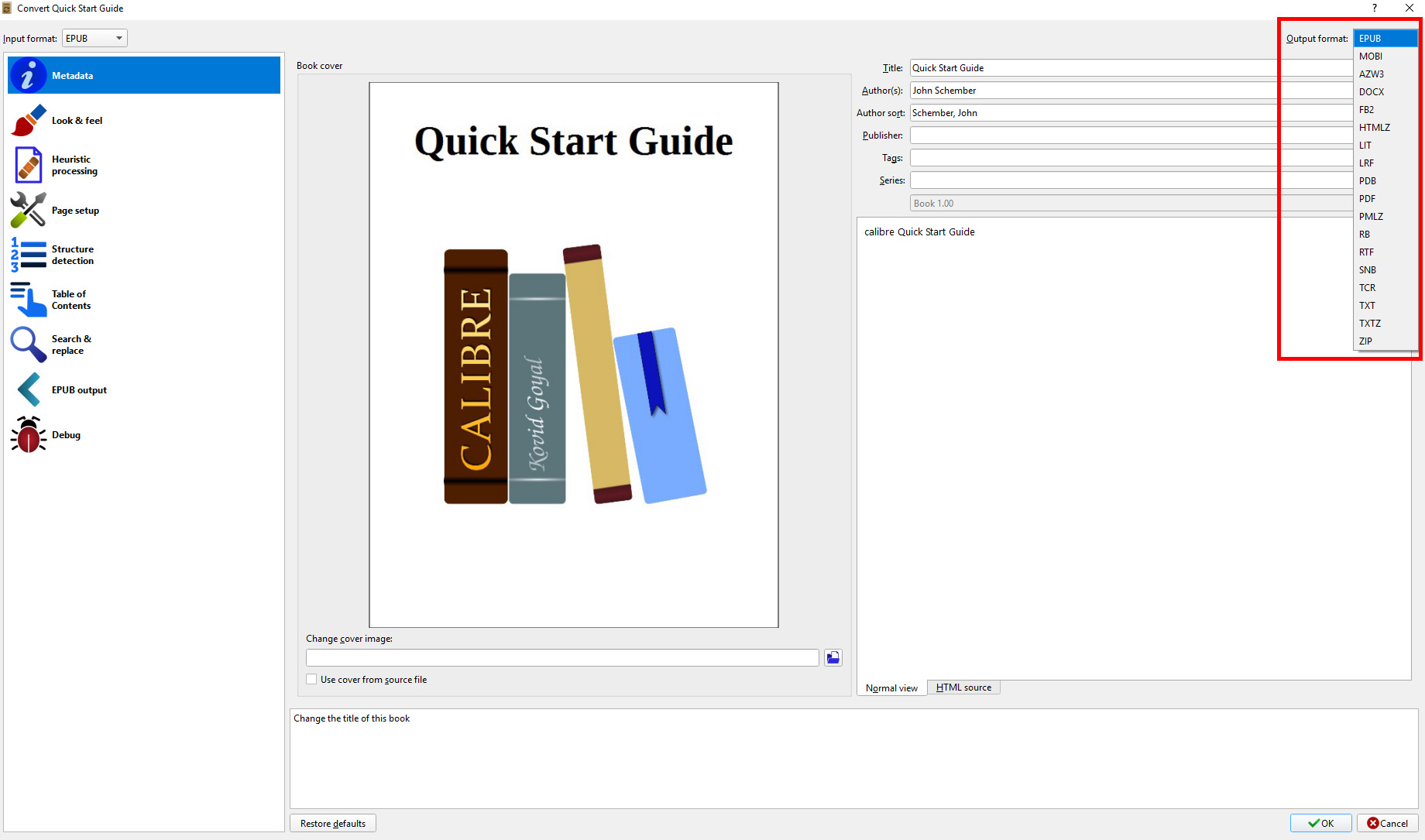This screenshot has height=840, width=1425.
Task: Choose SNB output format
Action: 1386,269
